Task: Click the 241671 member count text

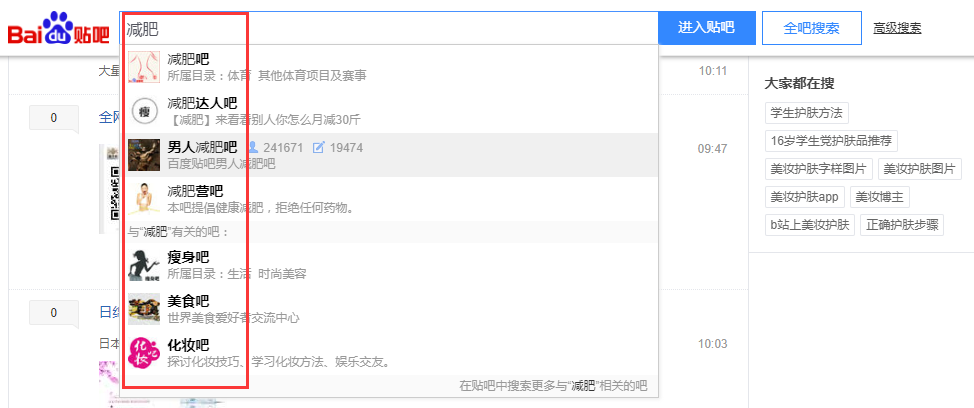Action: (283, 148)
